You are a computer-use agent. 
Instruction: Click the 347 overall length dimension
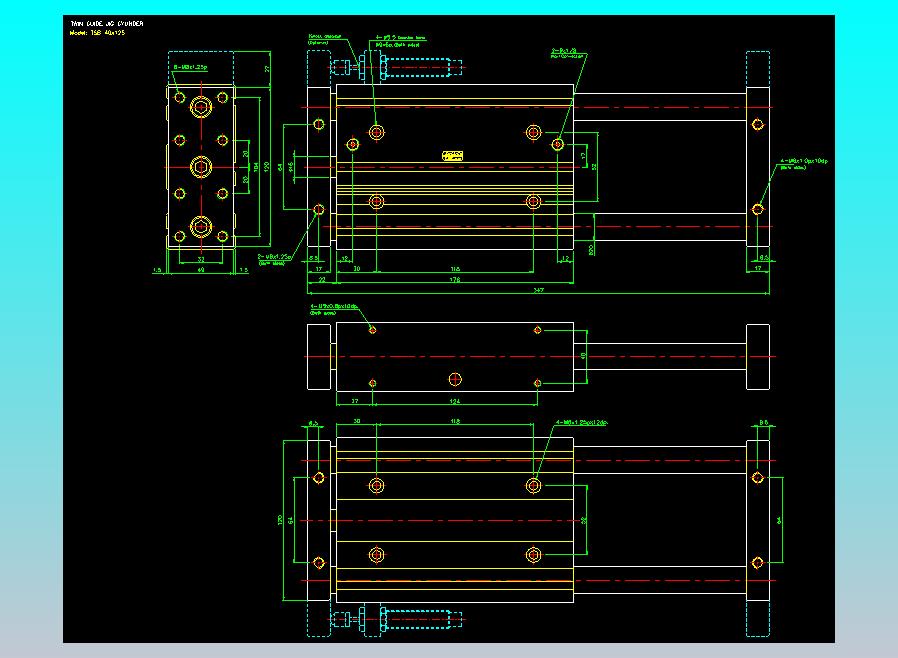(x=539, y=290)
